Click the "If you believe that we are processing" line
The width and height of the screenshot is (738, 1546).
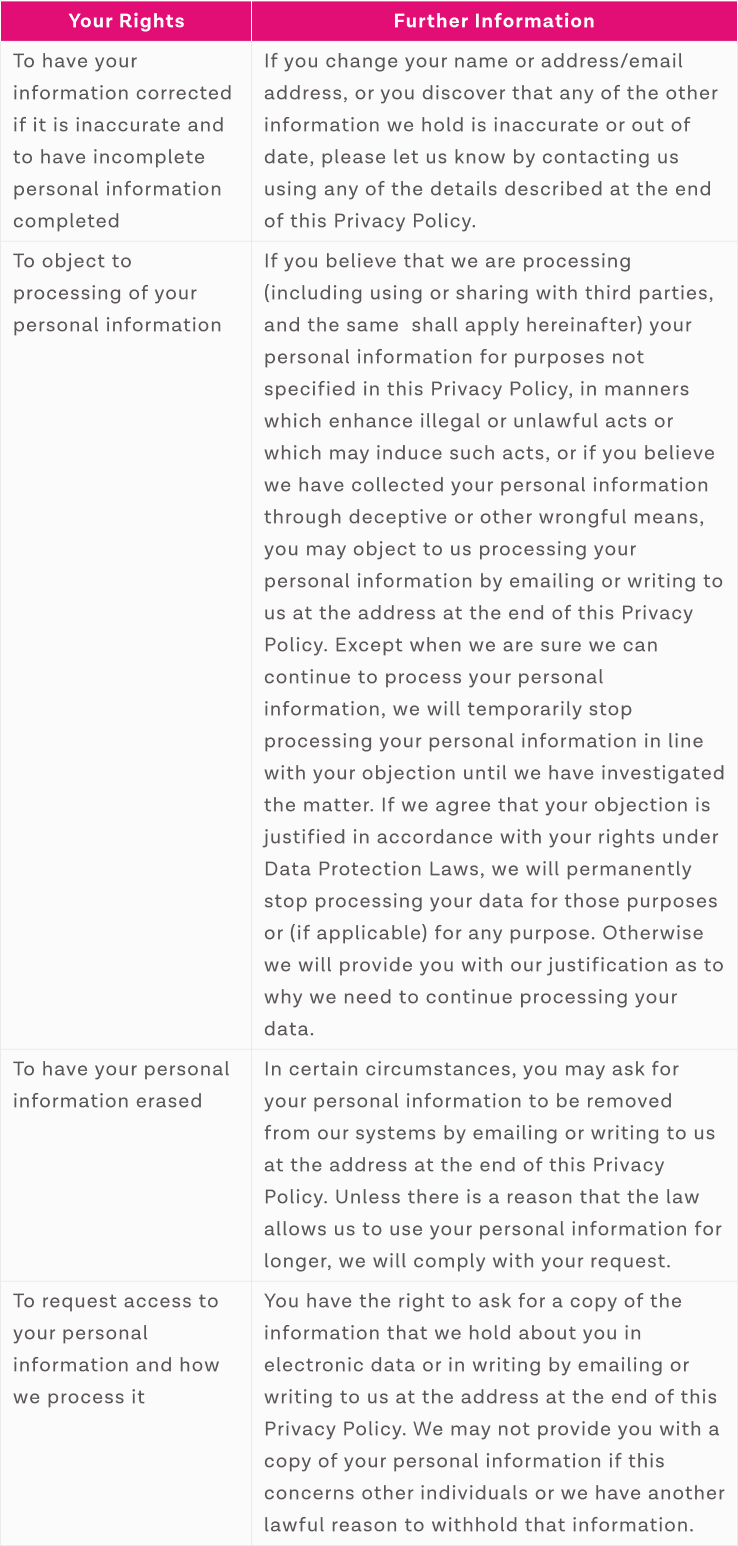(448, 261)
